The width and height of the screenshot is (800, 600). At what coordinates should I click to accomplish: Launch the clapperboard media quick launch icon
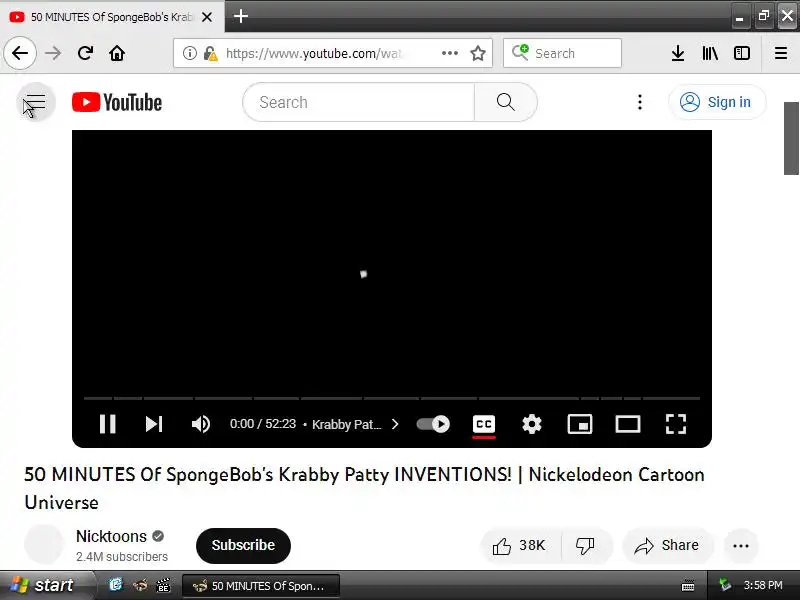click(163, 585)
